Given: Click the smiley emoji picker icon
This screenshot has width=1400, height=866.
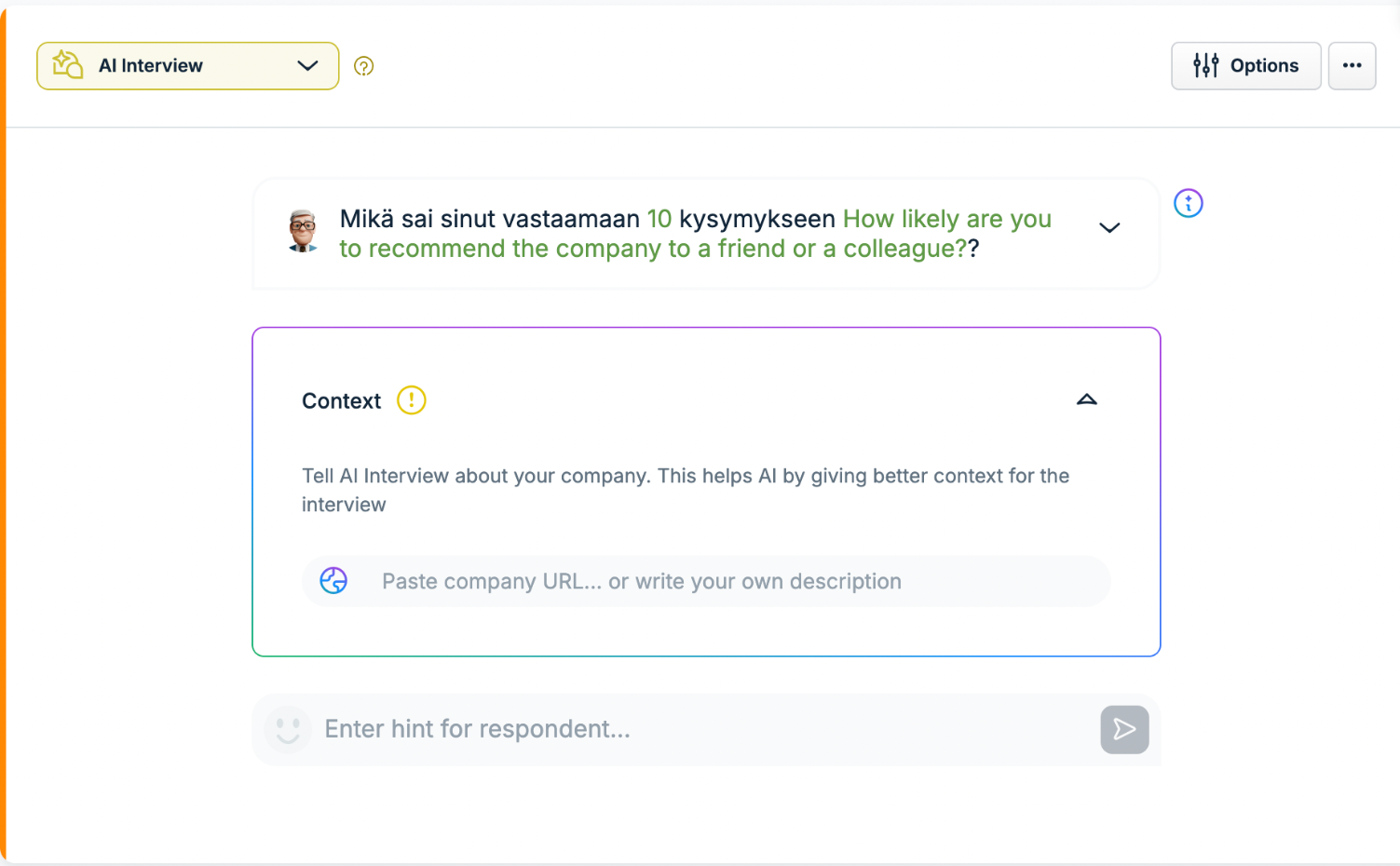Looking at the screenshot, I should pyautogui.click(x=288, y=729).
